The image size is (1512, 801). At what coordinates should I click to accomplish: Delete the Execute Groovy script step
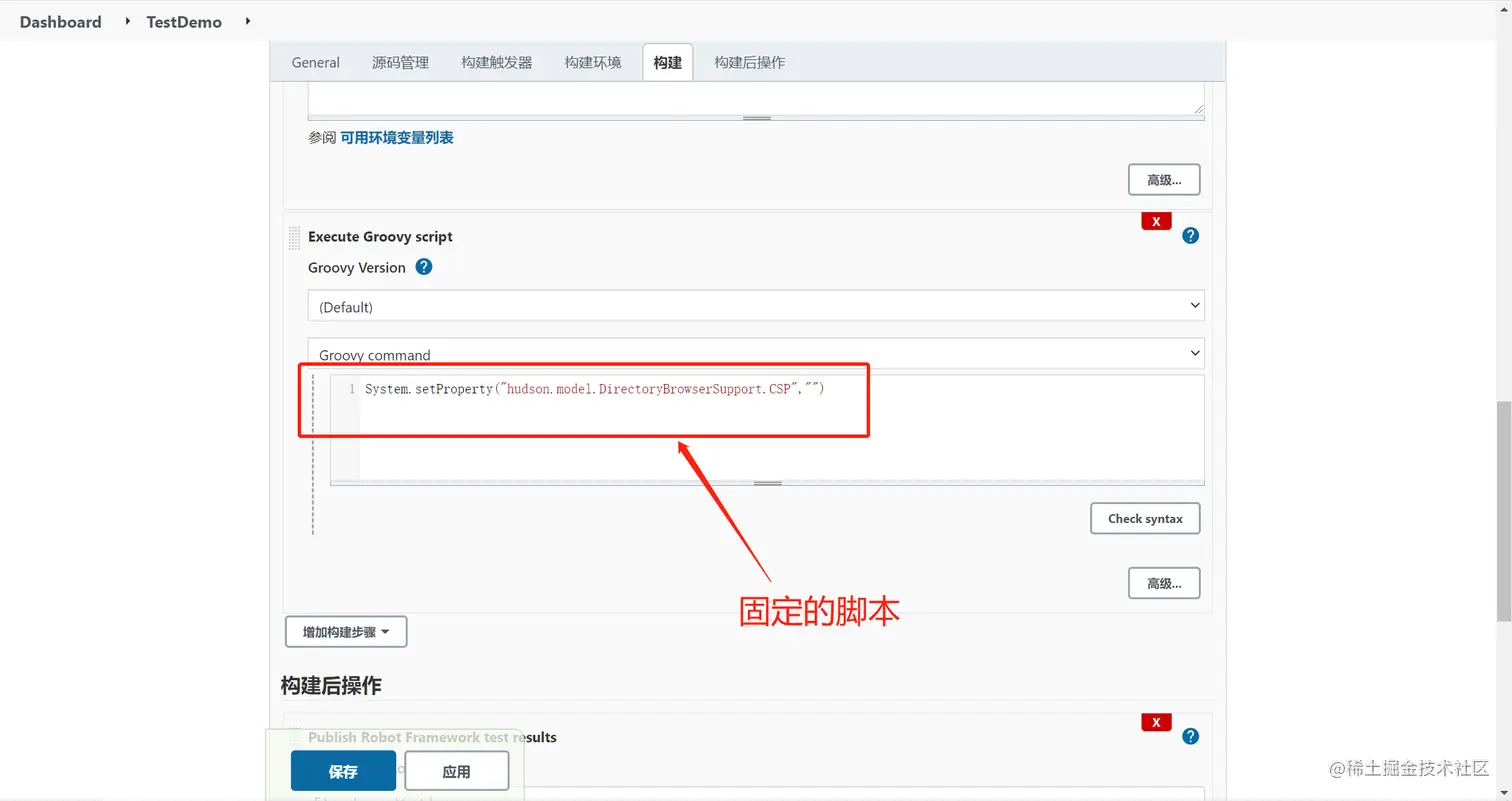point(1156,222)
